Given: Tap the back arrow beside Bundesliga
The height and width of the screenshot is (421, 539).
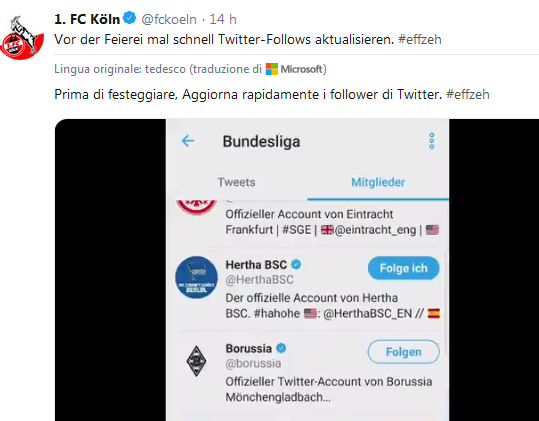Looking at the screenshot, I should pyautogui.click(x=188, y=141).
